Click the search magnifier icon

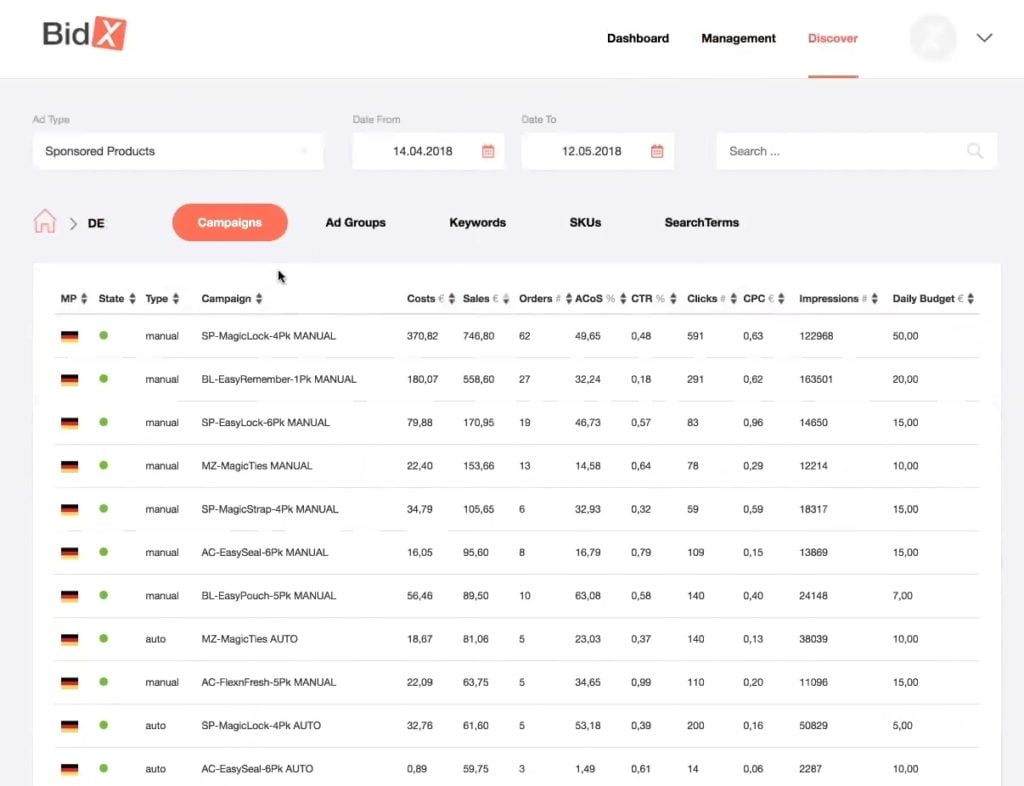click(x=974, y=151)
